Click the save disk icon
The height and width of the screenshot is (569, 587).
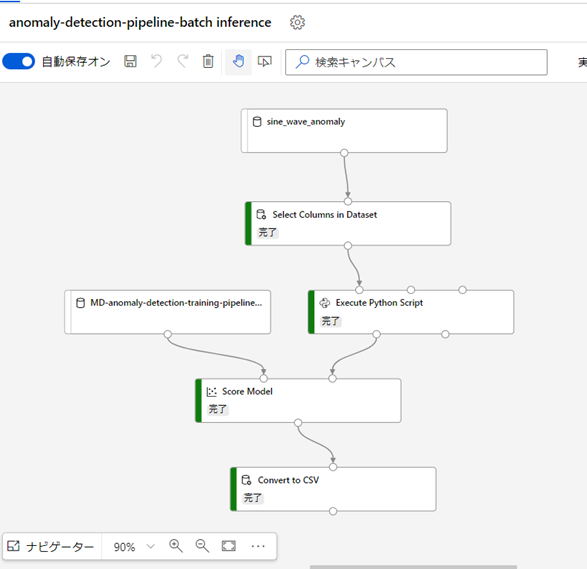pyautogui.click(x=130, y=61)
